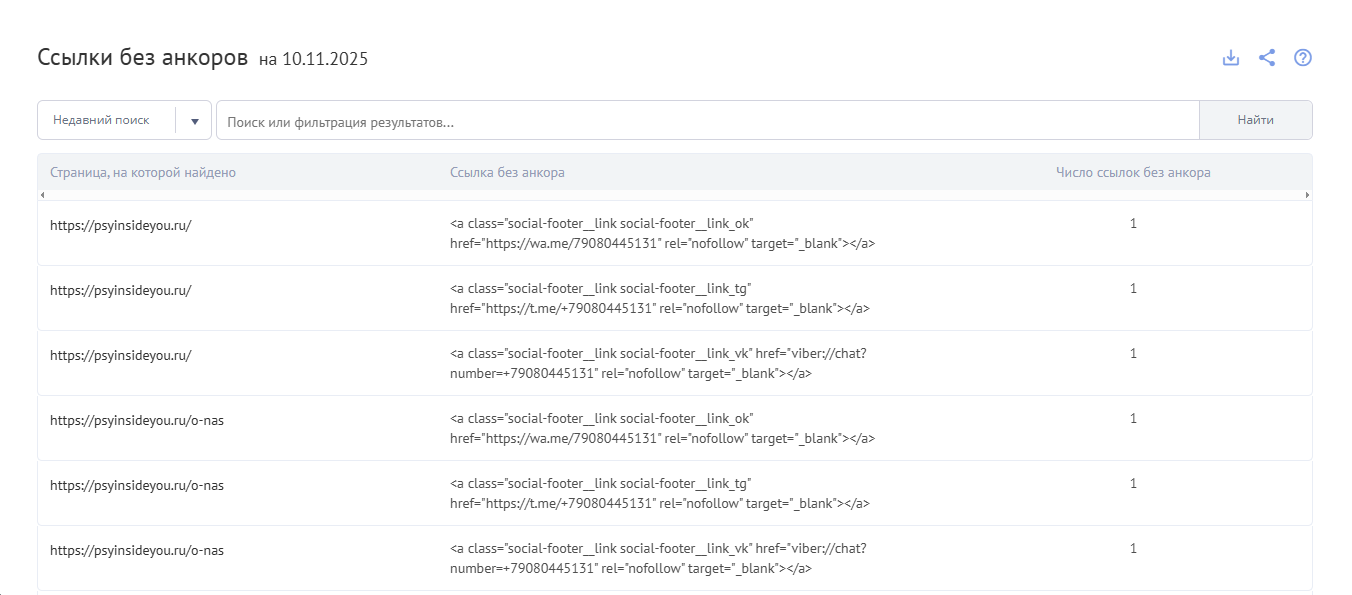Image resolution: width=1352 pixels, height=595 pixels.
Task: Focus the search or filter results field
Action: coord(708,120)
